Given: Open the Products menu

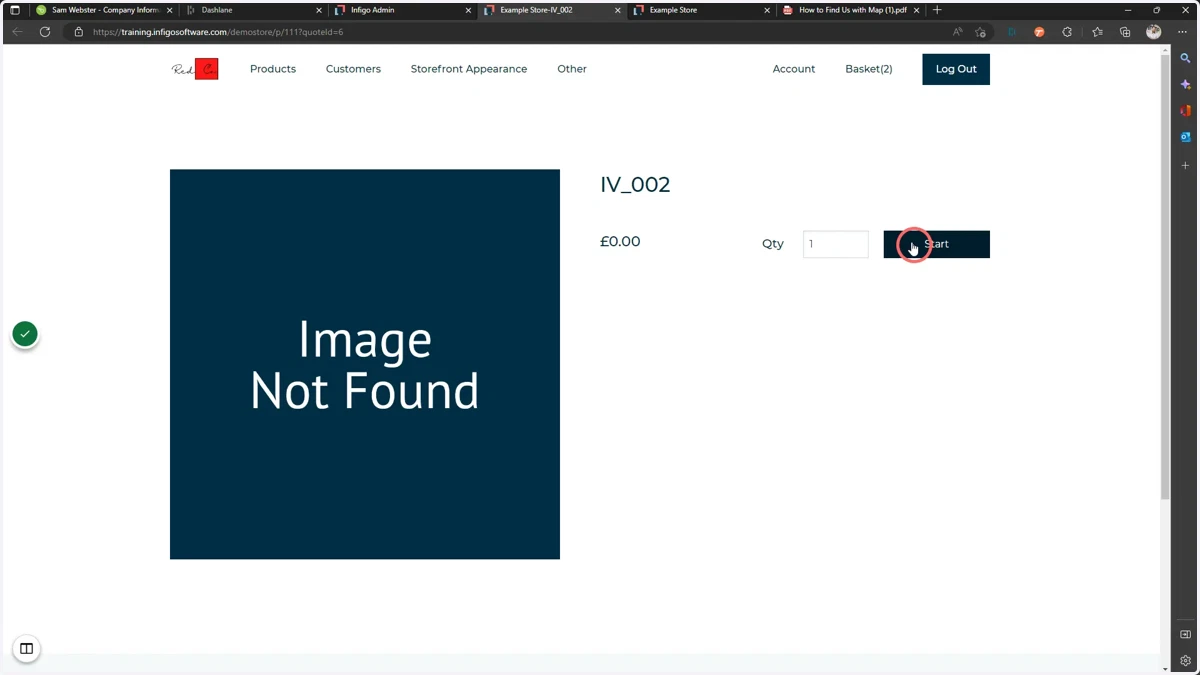Looking at the screenshot, I should 273,69.
